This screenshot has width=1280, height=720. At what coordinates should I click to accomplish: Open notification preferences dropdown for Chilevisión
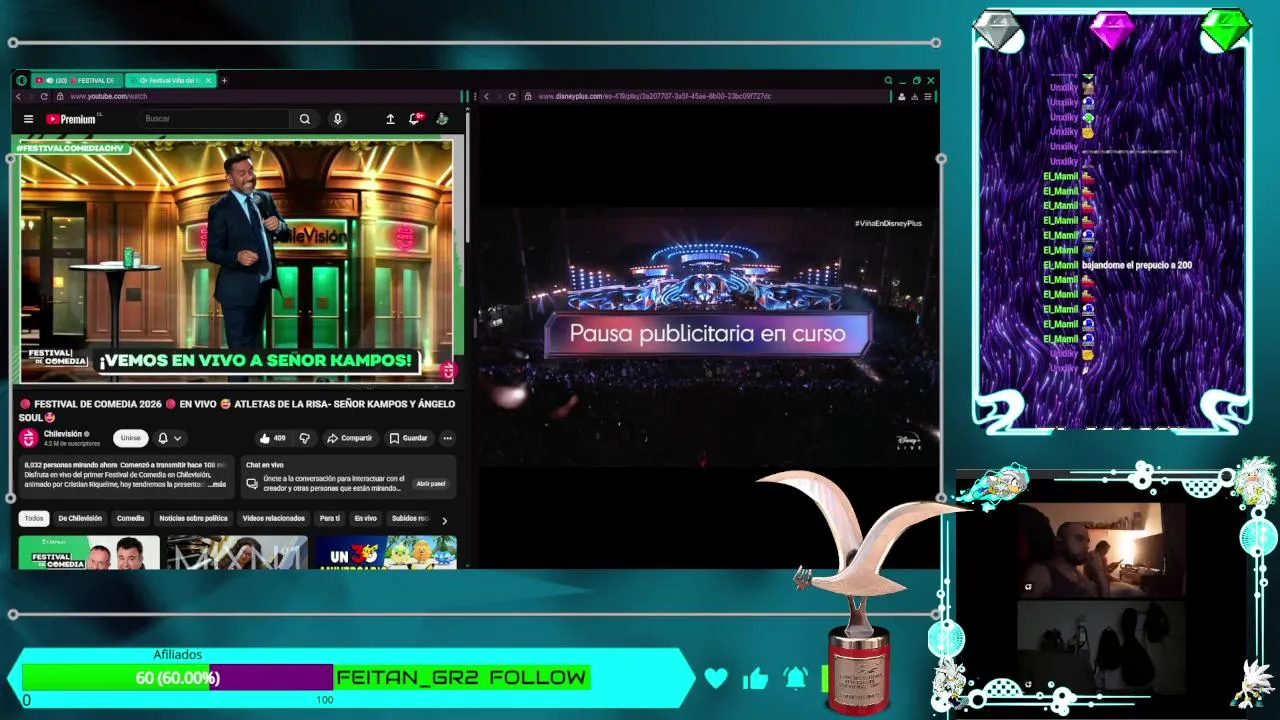click(169, 438)
